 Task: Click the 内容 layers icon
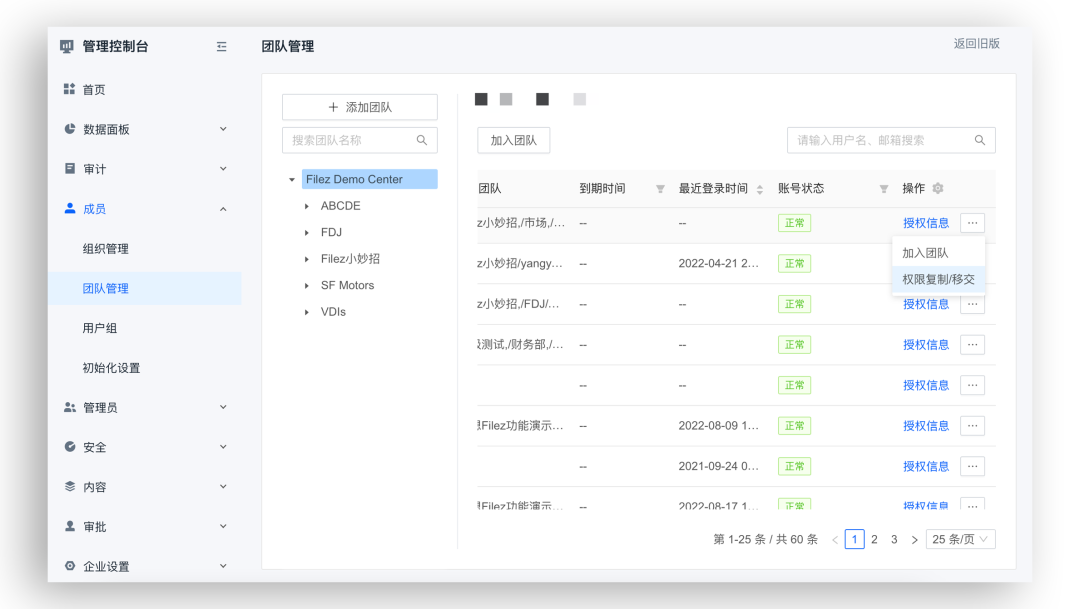point(70,486)
